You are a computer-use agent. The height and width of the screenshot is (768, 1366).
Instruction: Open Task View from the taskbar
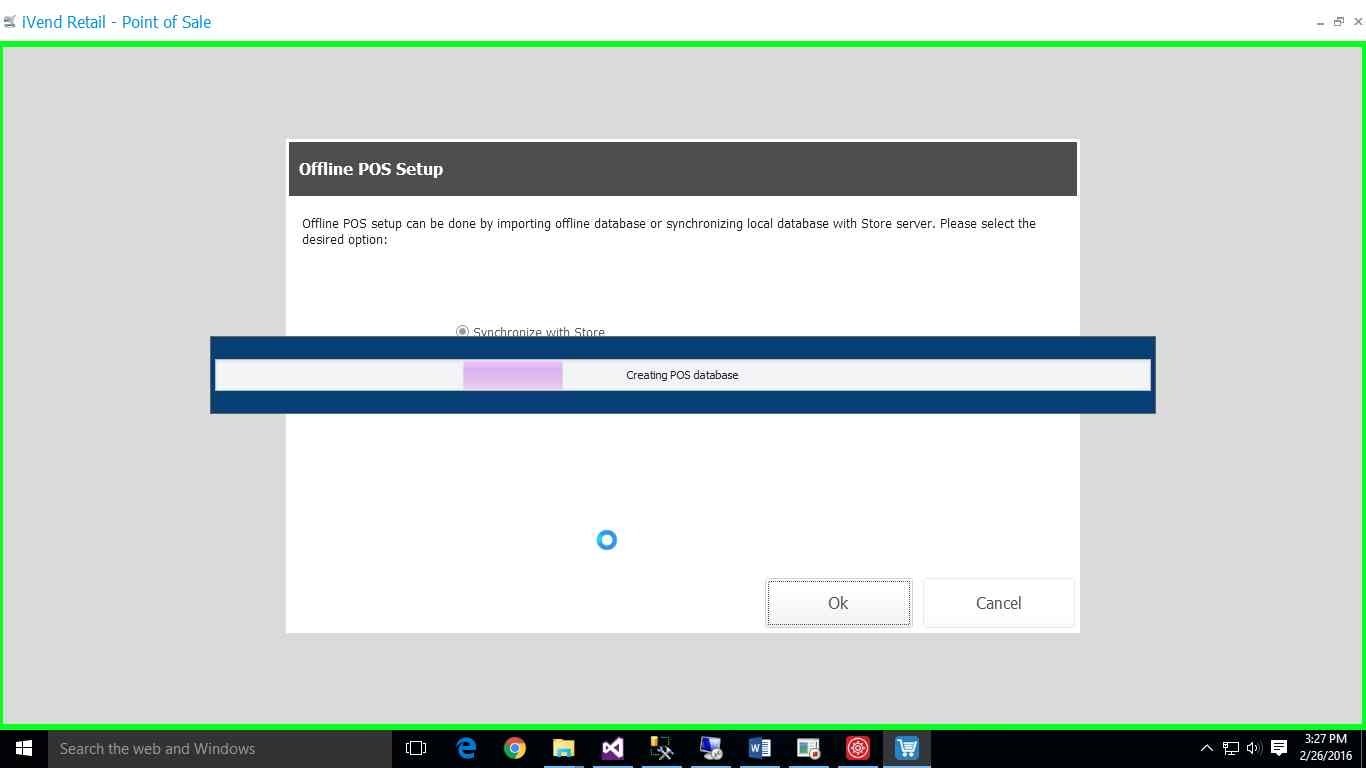pyautogui.click(x=416, y=748)
